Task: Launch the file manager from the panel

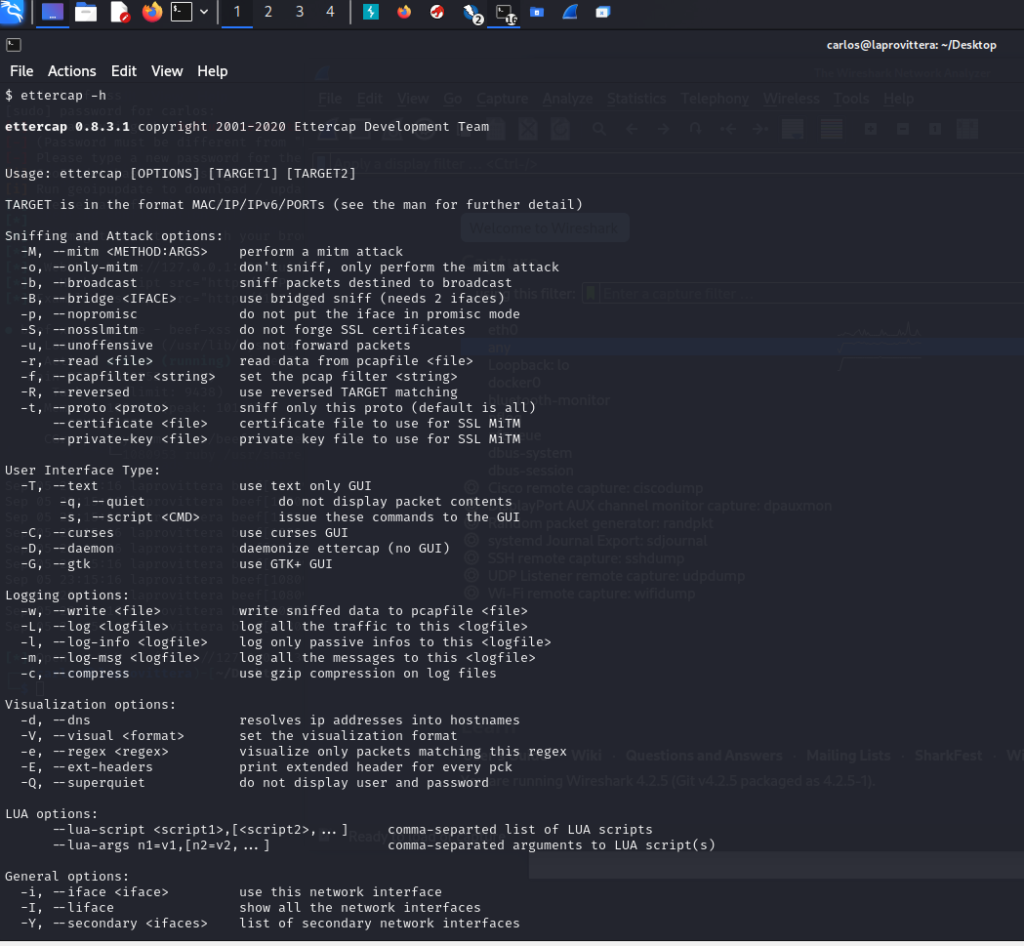Action: tap(86, 12)
